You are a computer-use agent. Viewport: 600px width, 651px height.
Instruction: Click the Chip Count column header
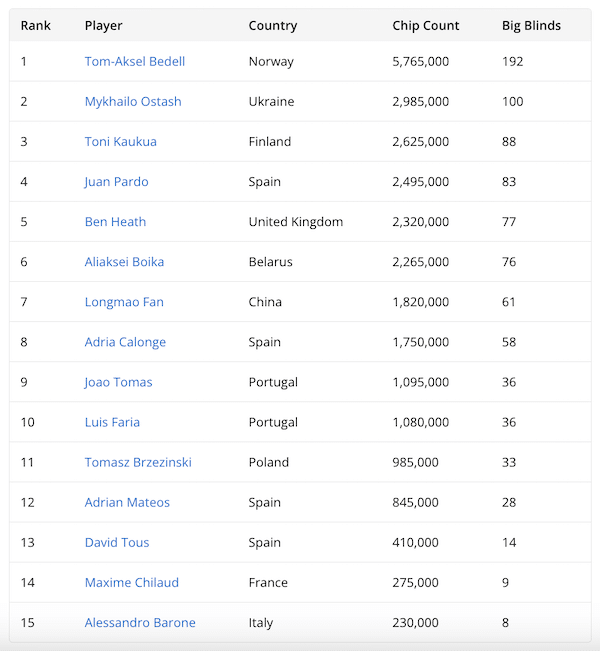click(x=426, y=25)
